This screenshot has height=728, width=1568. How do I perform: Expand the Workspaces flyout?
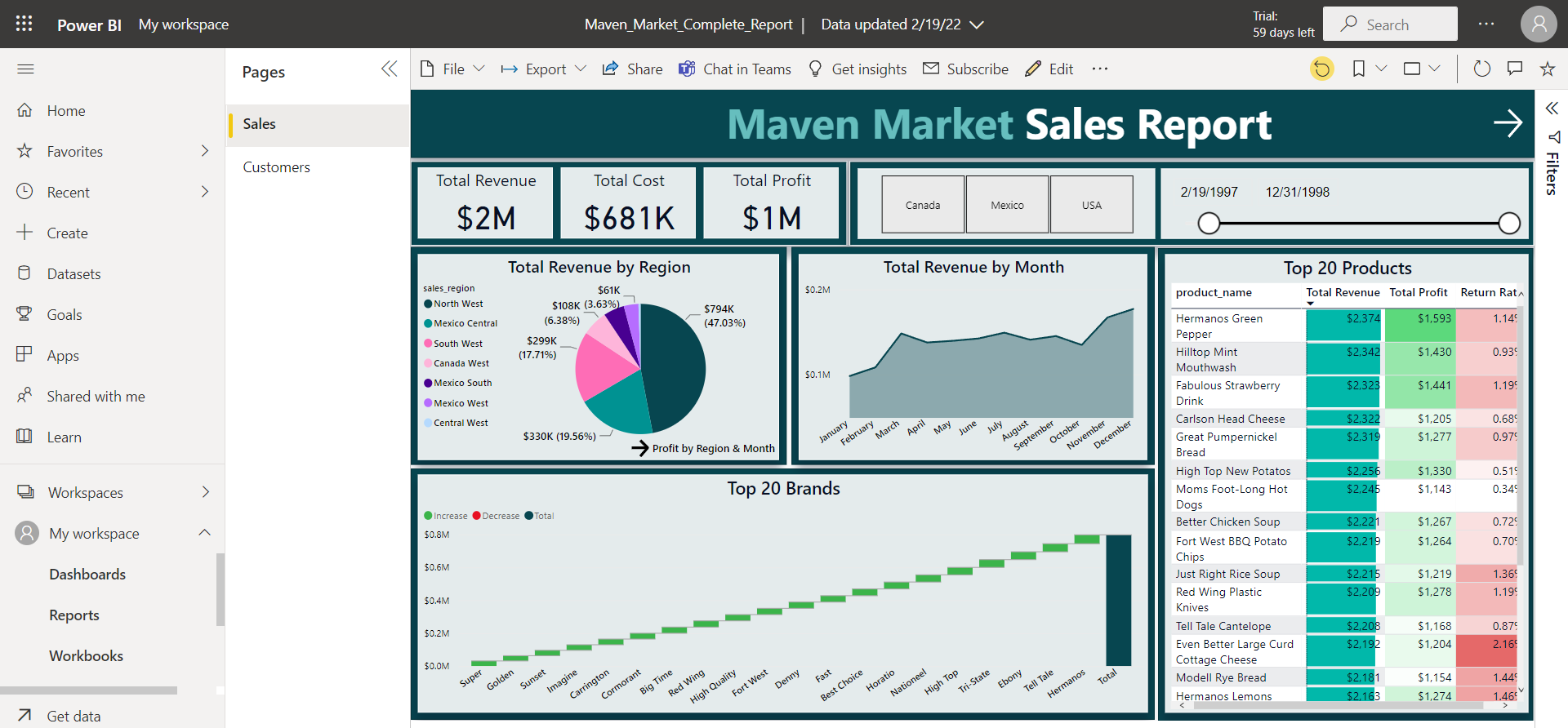[205, 492]
